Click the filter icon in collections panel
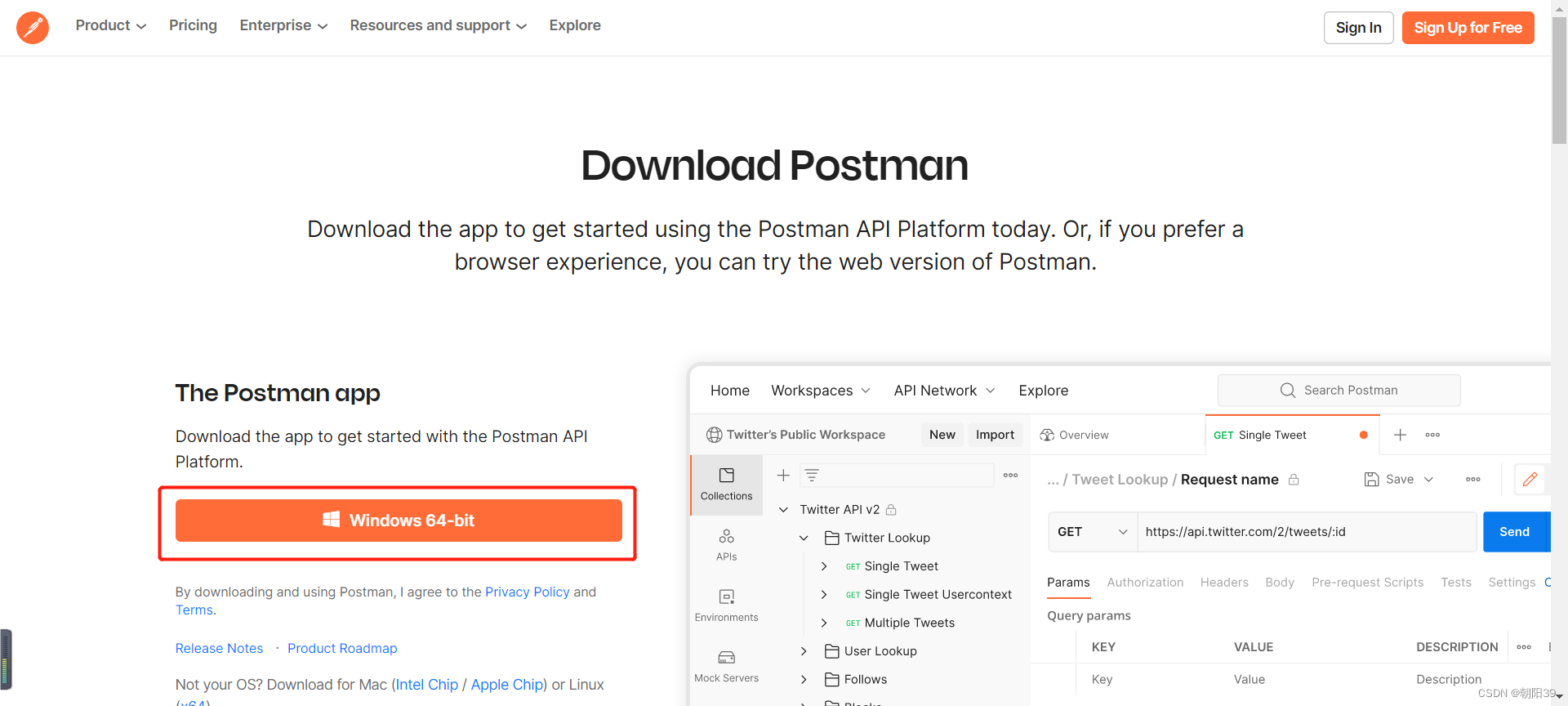The width and height of the screenshot is (1568, 706). [x=812, y=476]
